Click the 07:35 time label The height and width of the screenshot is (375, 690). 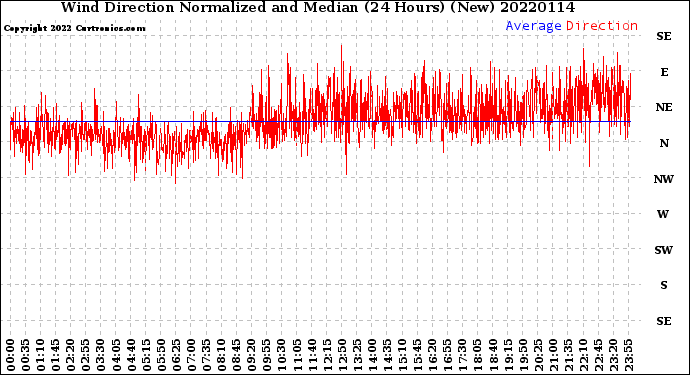pos(206,355)
